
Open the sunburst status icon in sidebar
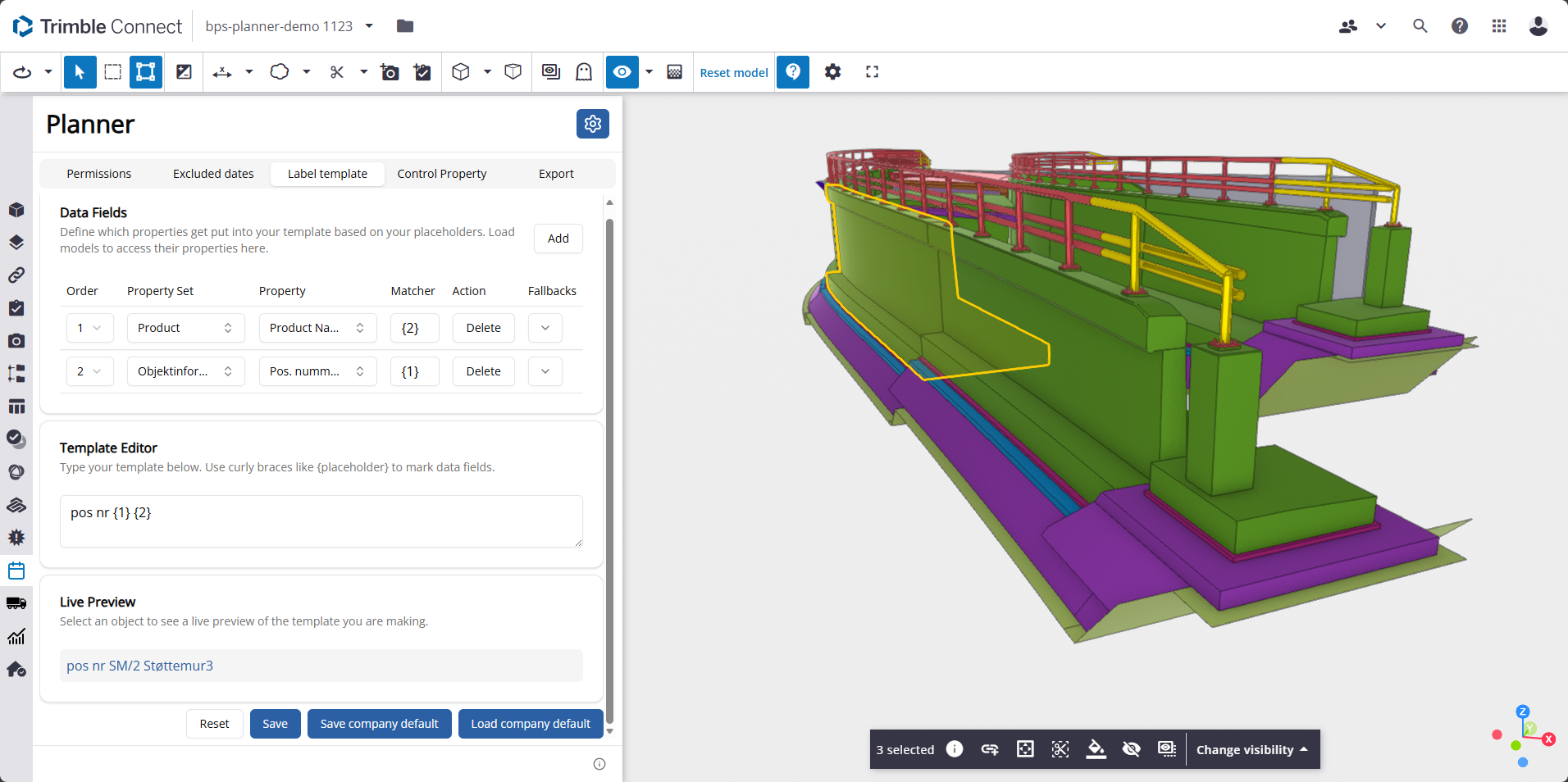coord(16,538)
